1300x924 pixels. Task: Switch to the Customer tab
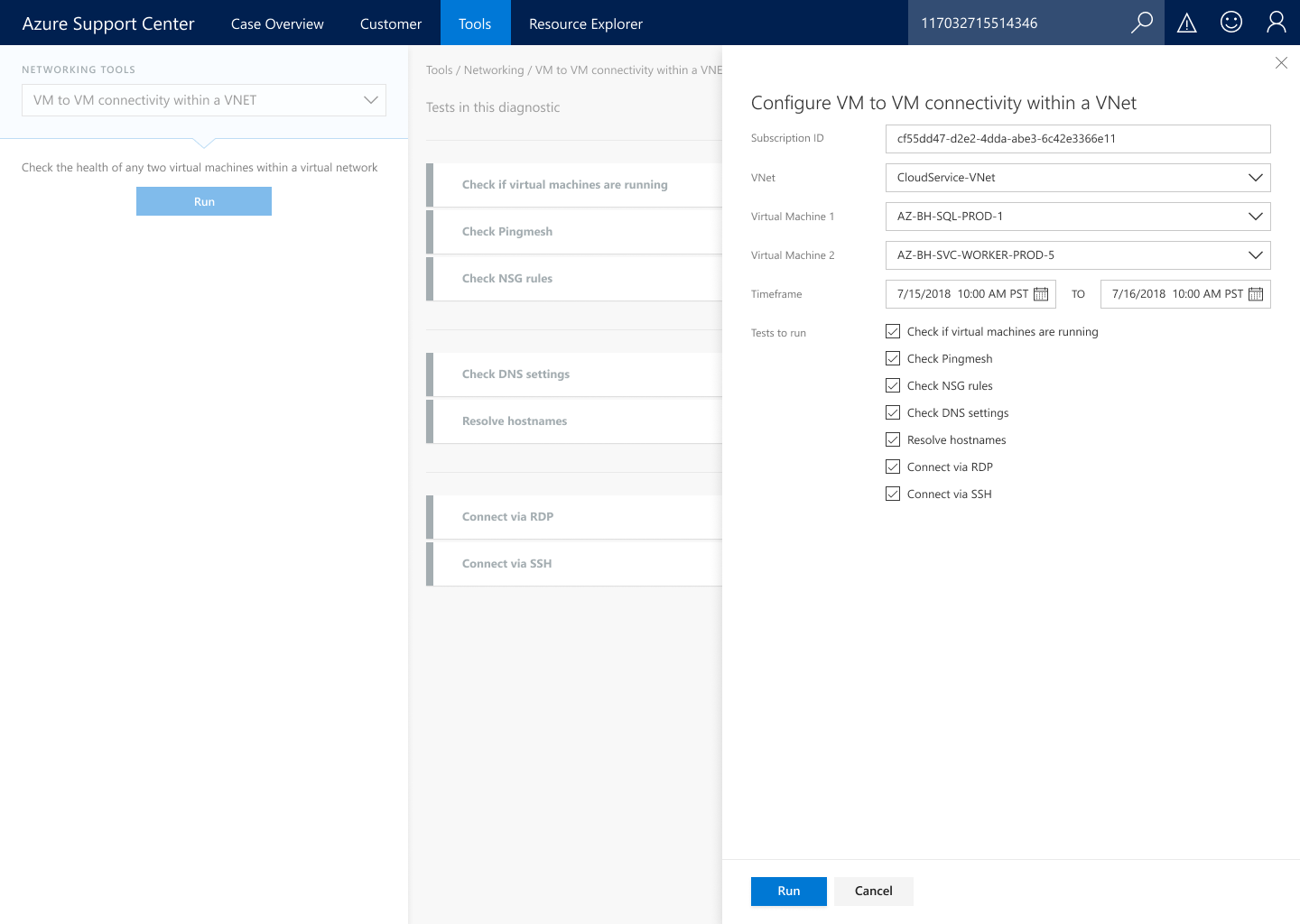pyautogui.click(x=391, y=23)
